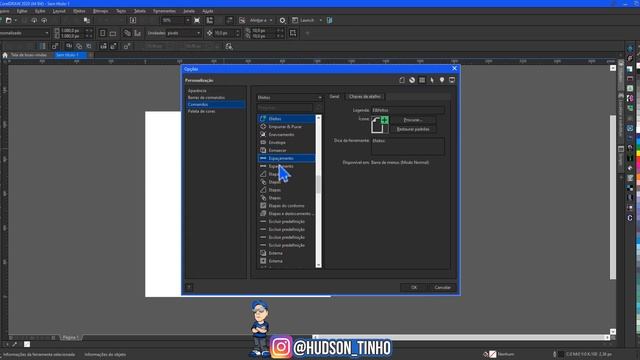Open the Janela menu

pos(189,11)
